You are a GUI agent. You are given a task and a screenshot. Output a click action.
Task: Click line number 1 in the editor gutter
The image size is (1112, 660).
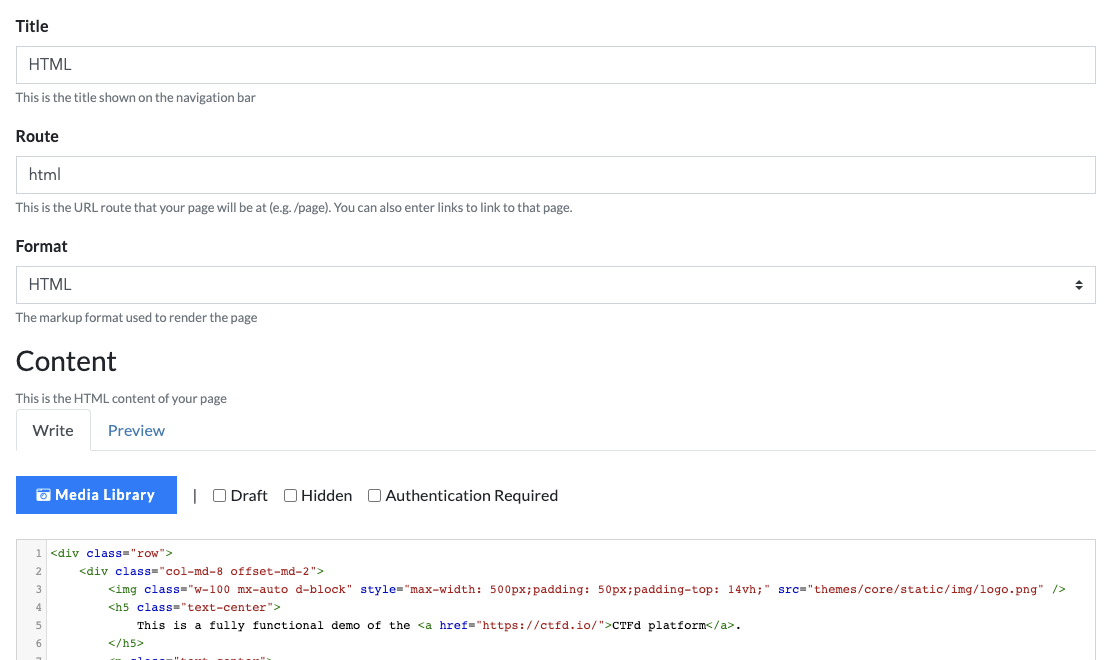(x=38, y=553)
